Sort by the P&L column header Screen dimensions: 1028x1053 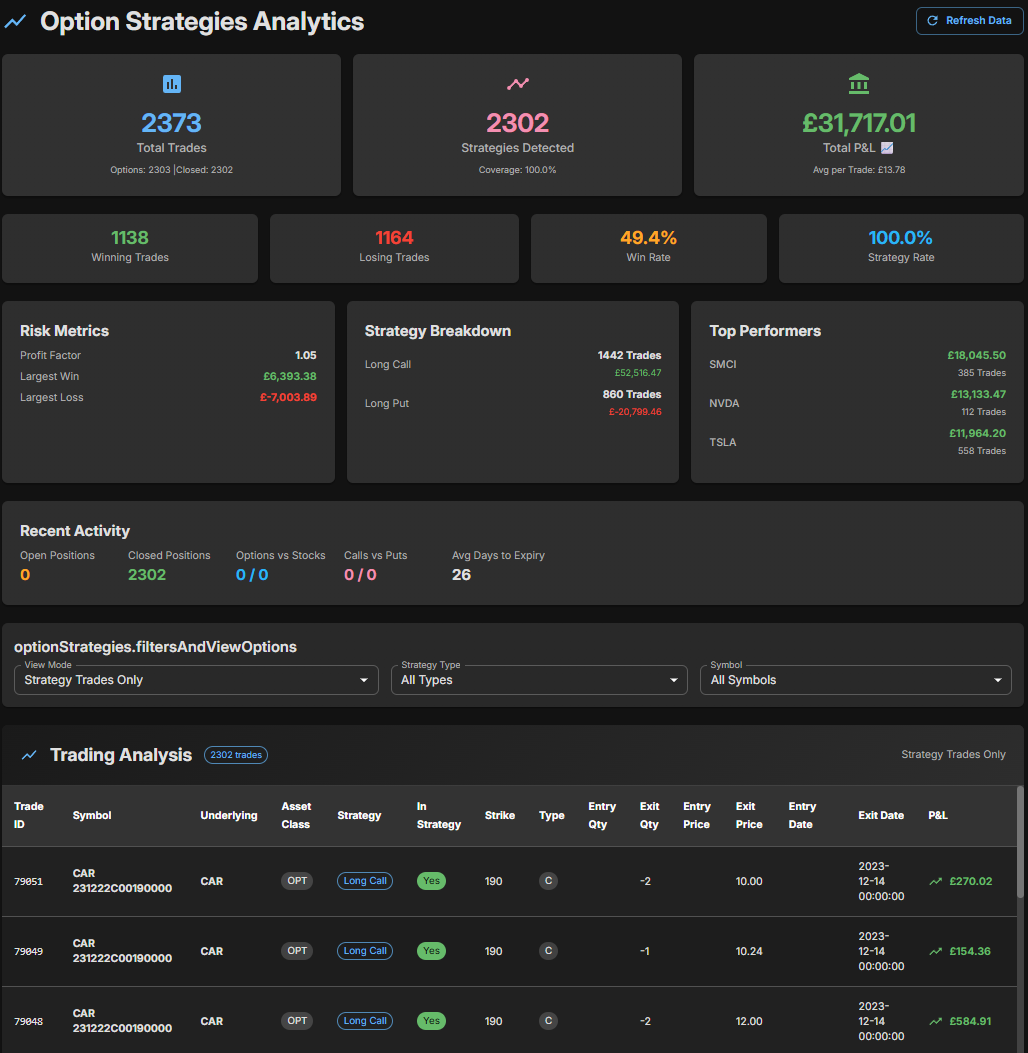938,815
